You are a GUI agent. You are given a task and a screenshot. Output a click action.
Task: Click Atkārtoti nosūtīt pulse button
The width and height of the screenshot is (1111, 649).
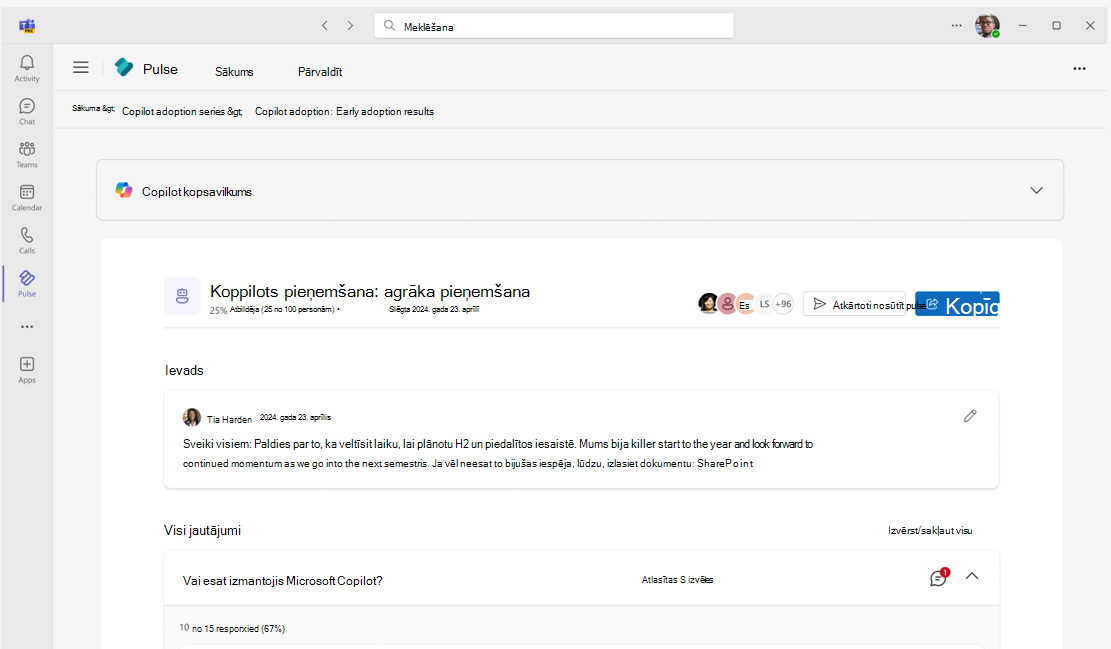click(855, 304)
